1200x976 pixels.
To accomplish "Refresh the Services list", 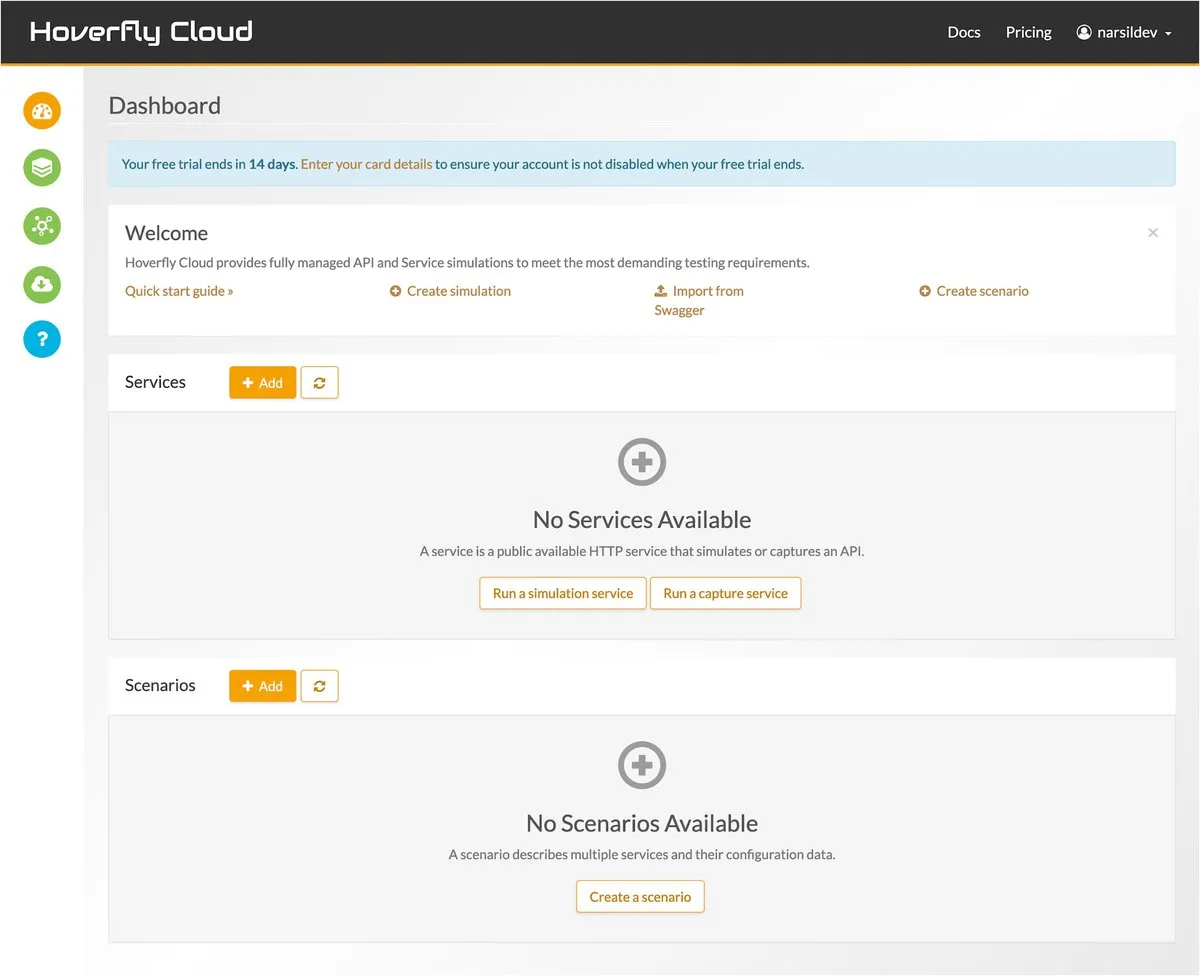I will point(319,383).
